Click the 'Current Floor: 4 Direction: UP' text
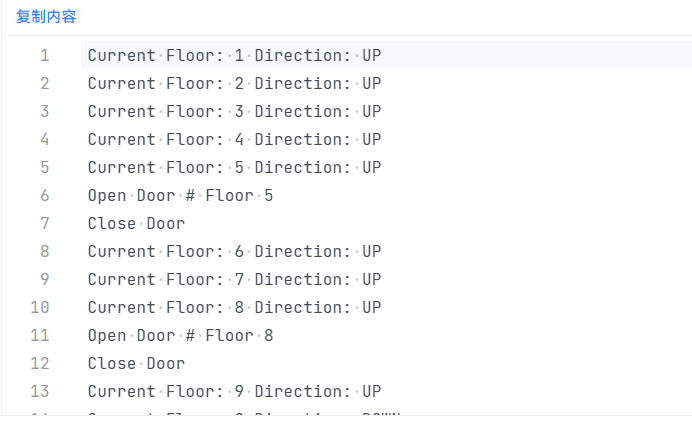The width and height of the screenshot is (692, 436). click(234, 140)
